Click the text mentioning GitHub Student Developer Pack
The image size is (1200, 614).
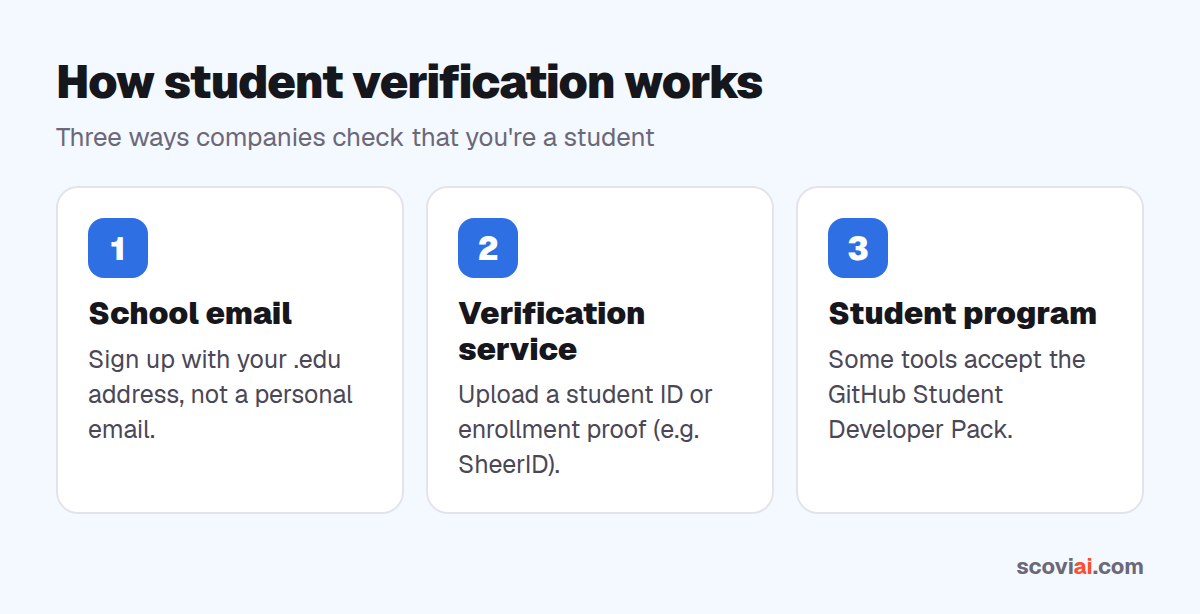pos(956,394)
